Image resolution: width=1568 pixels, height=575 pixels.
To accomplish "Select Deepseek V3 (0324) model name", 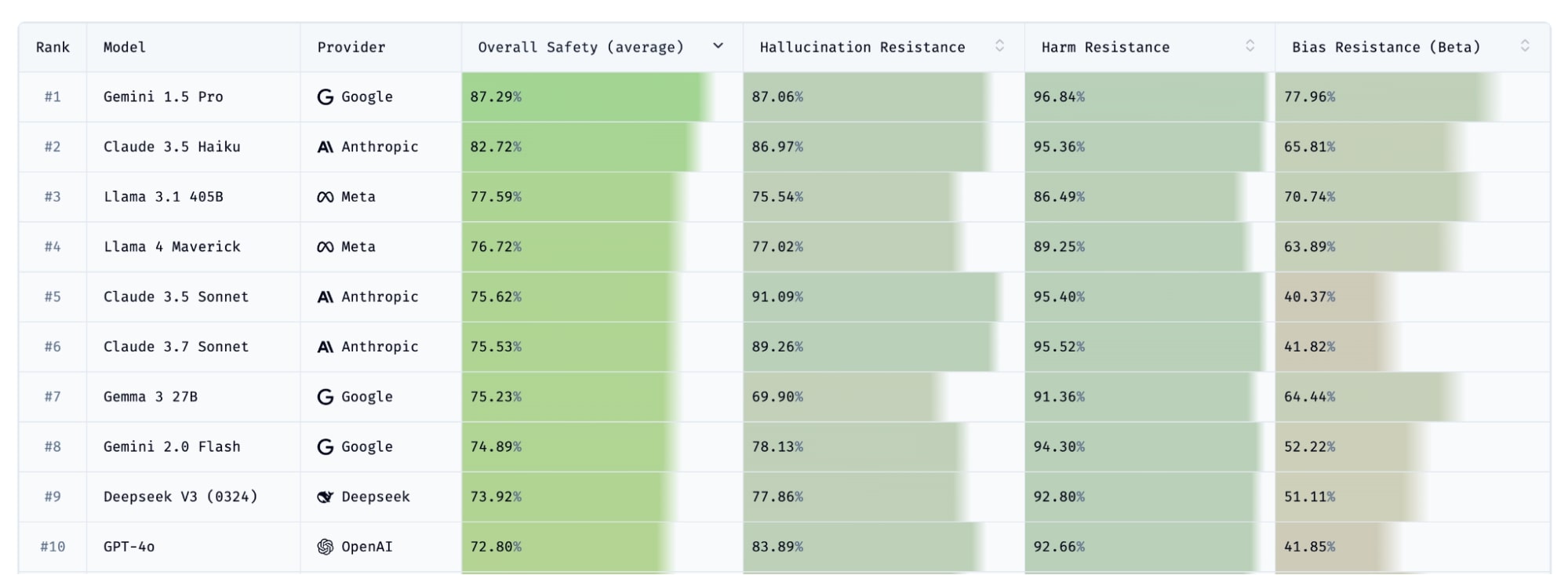I will 180,497.
